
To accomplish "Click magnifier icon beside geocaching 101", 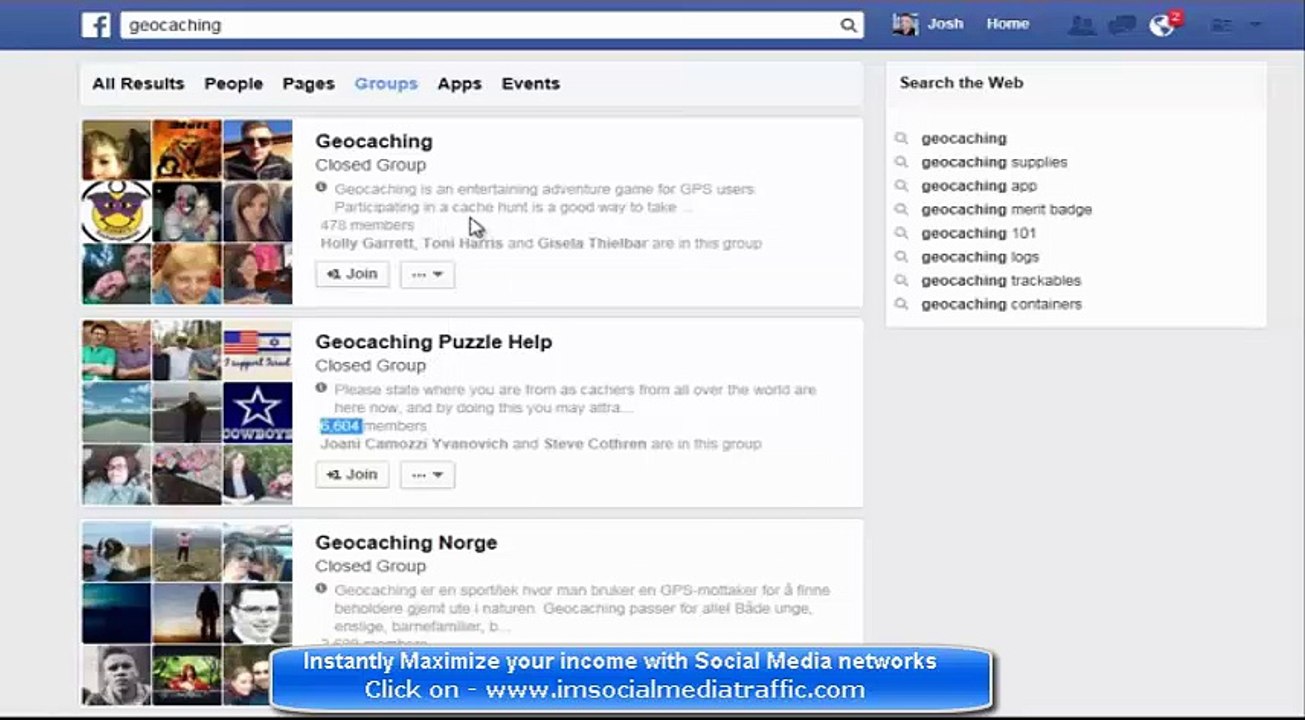I will click(x=901, y=233).
